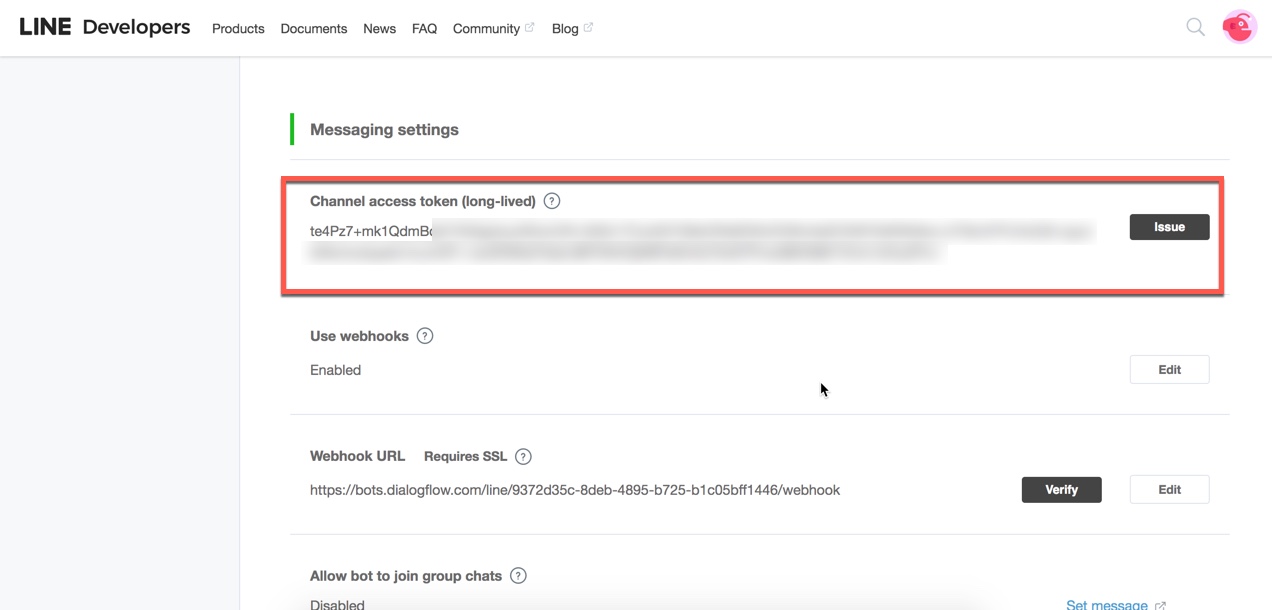Click help icon beside Channel access token
The image size is (1272, 610).
click(552, 201)
